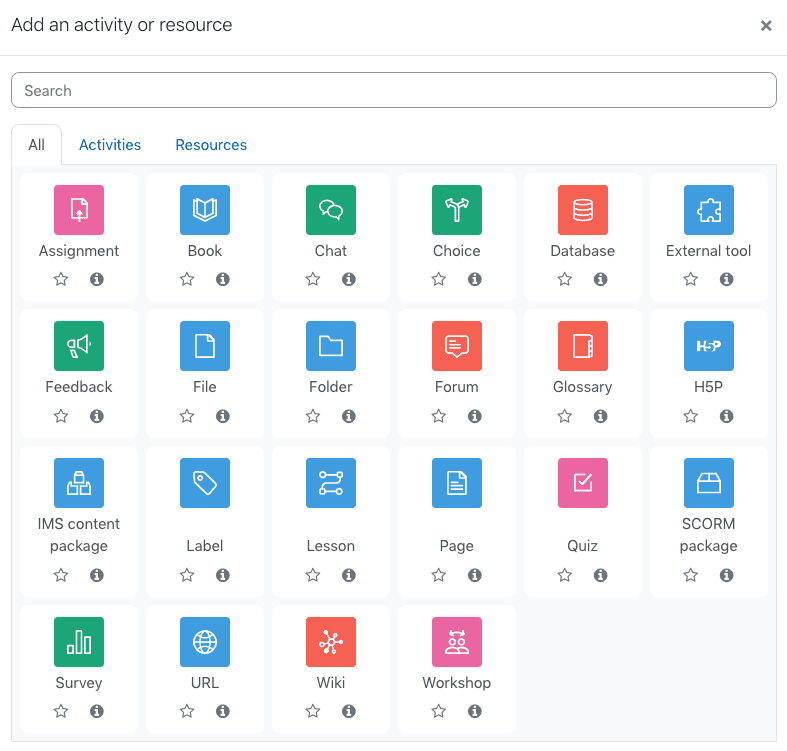Close the Add an activity dialog
Screen dimensions: 787x751
pos(766,26)
